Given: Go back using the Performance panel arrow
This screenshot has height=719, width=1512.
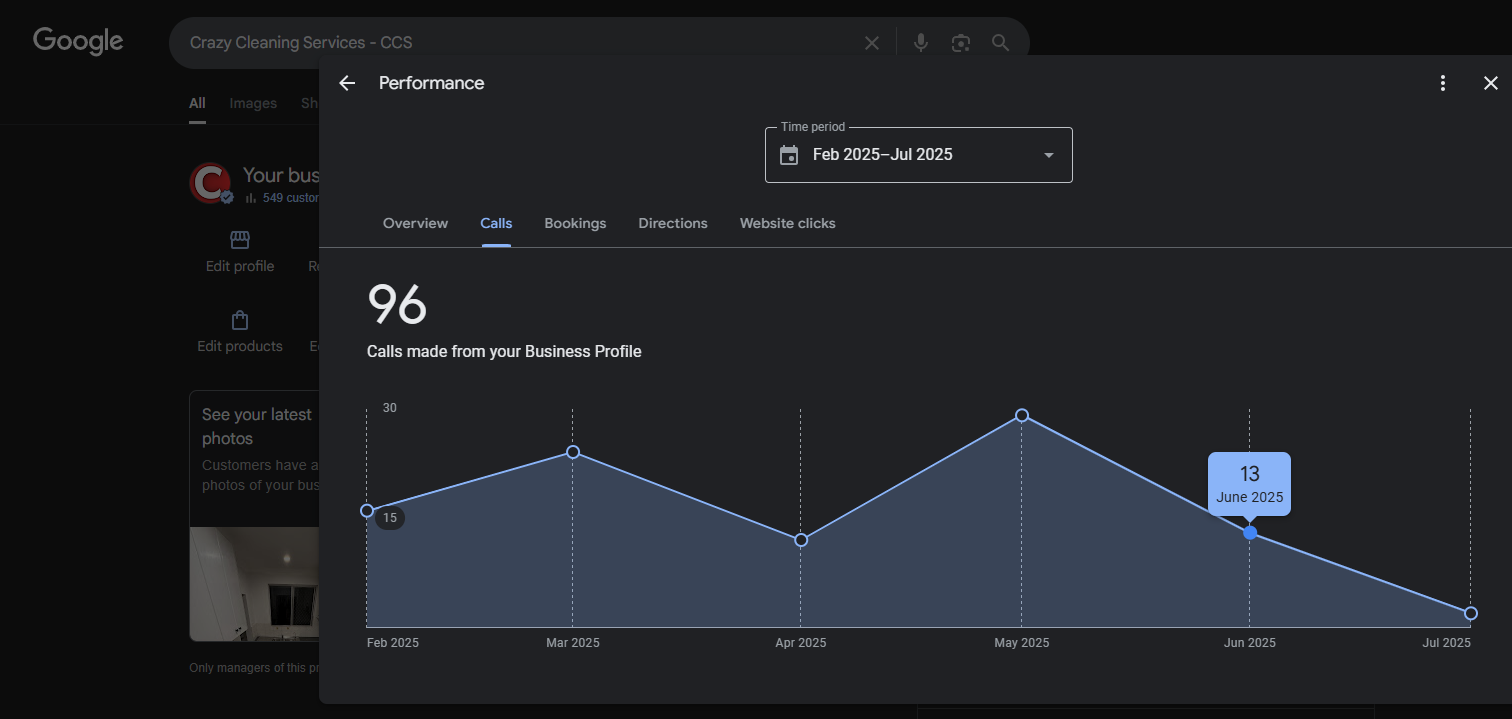Looking at the screenshot, I should (347, 83).
